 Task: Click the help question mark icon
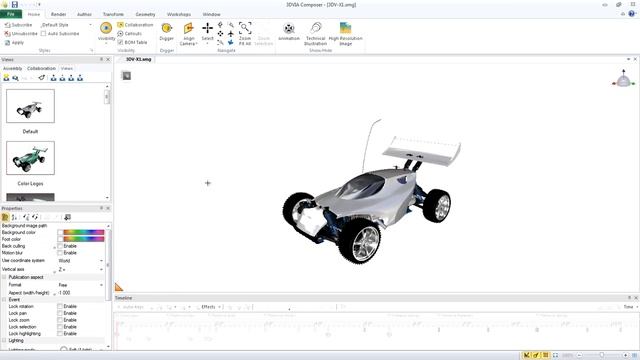(x=632, y=14)
